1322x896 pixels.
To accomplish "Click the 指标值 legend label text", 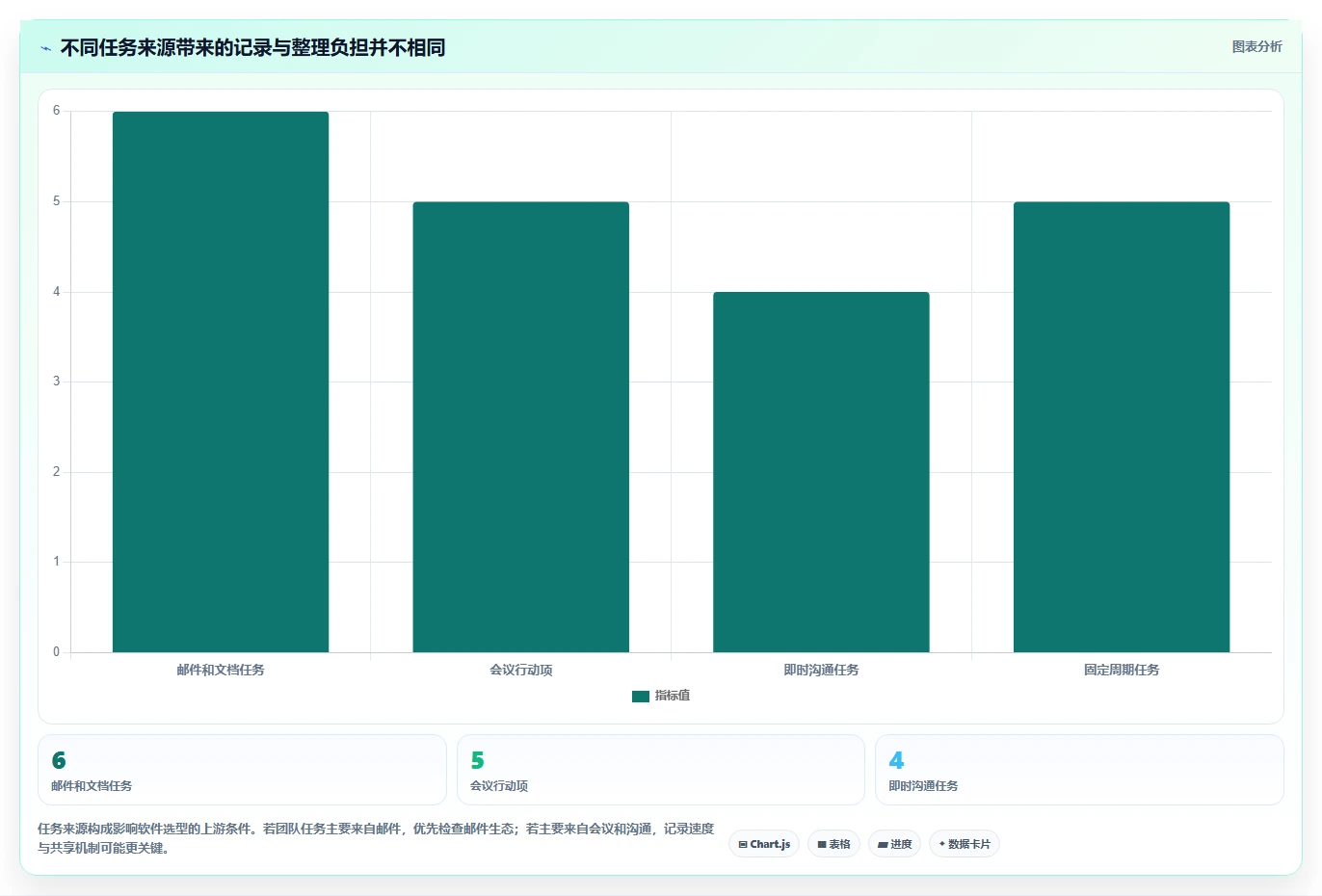I will [673, 696].
